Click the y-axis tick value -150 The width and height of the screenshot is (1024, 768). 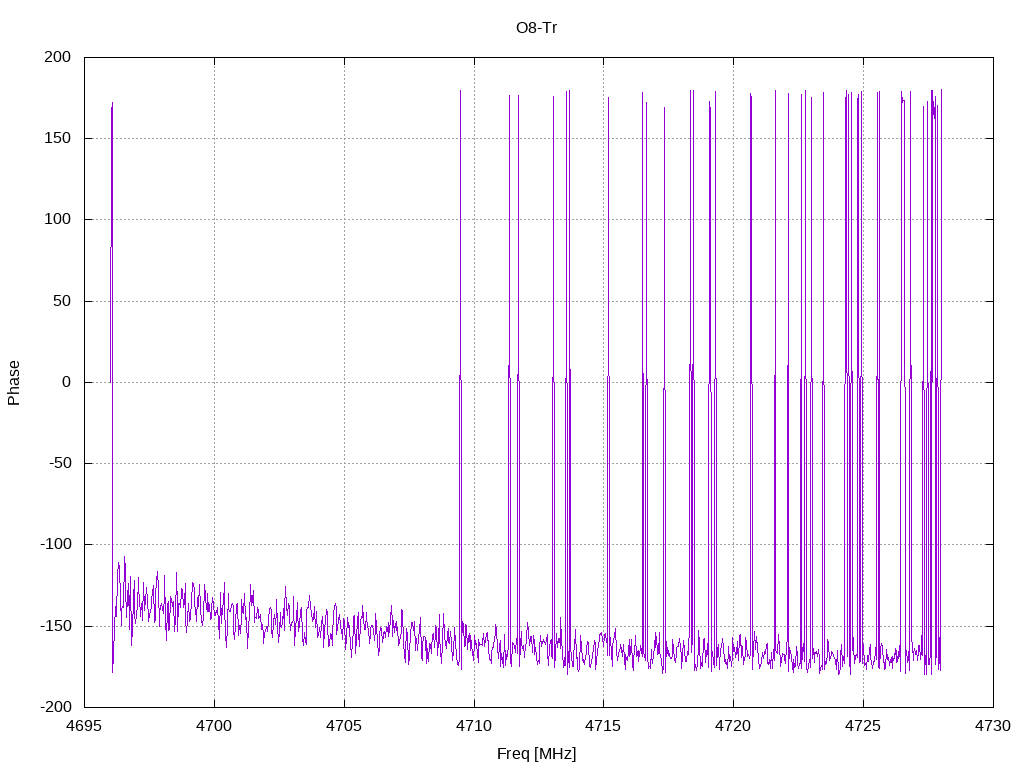pyautogui.click(x=56, y=626)
